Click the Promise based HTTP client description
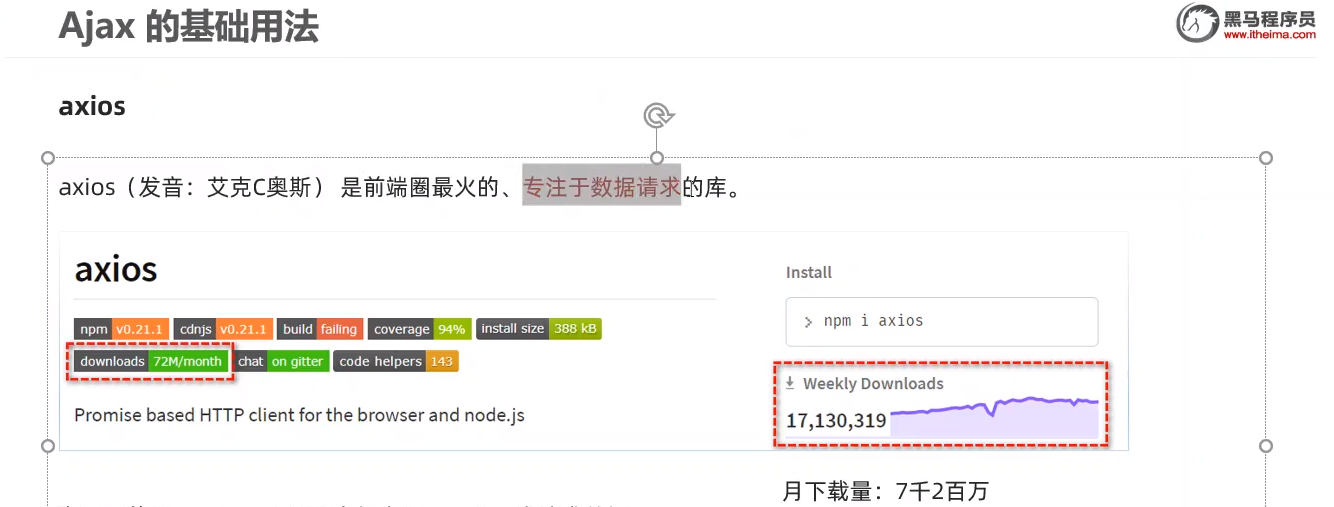 [x=299, y=414]
